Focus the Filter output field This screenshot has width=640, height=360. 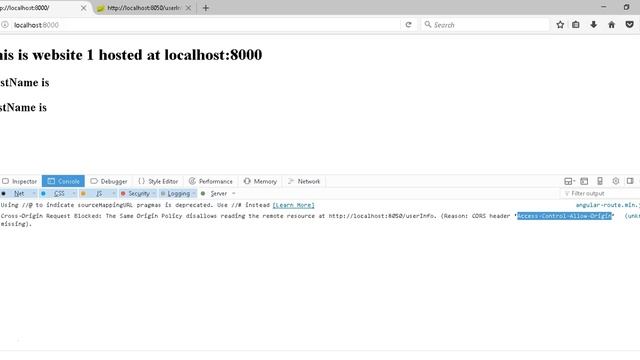(600, 193)
